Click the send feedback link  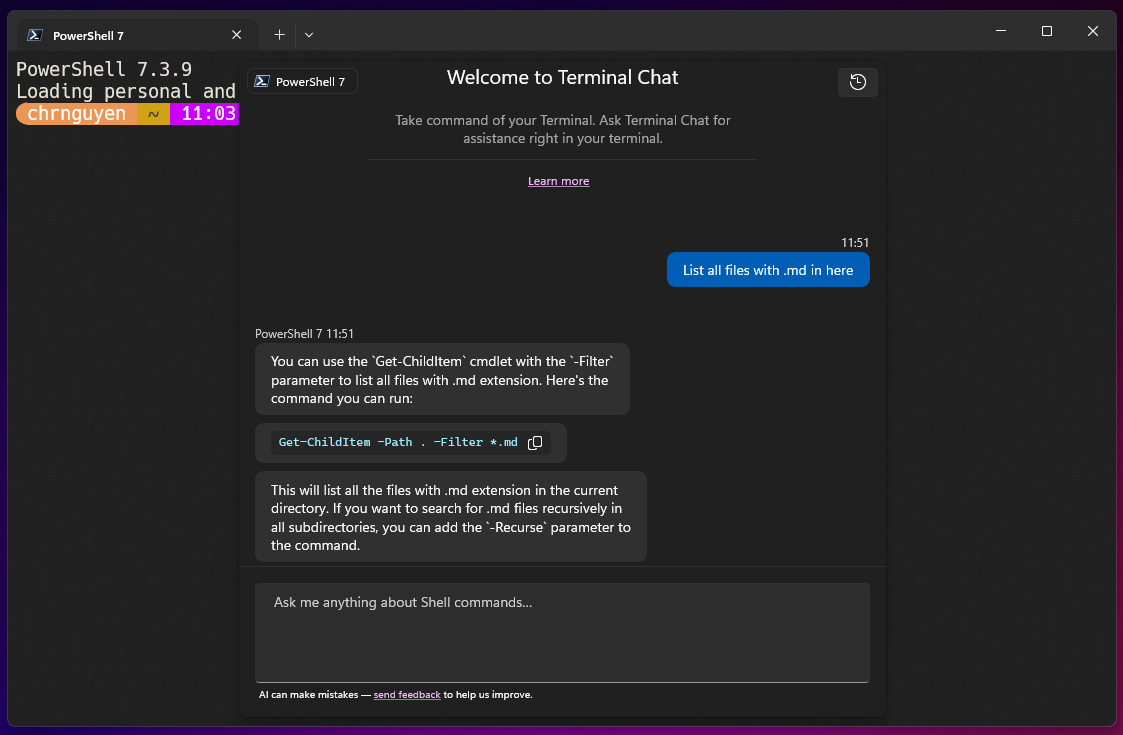pyautogui.click(x=407, y=694)
